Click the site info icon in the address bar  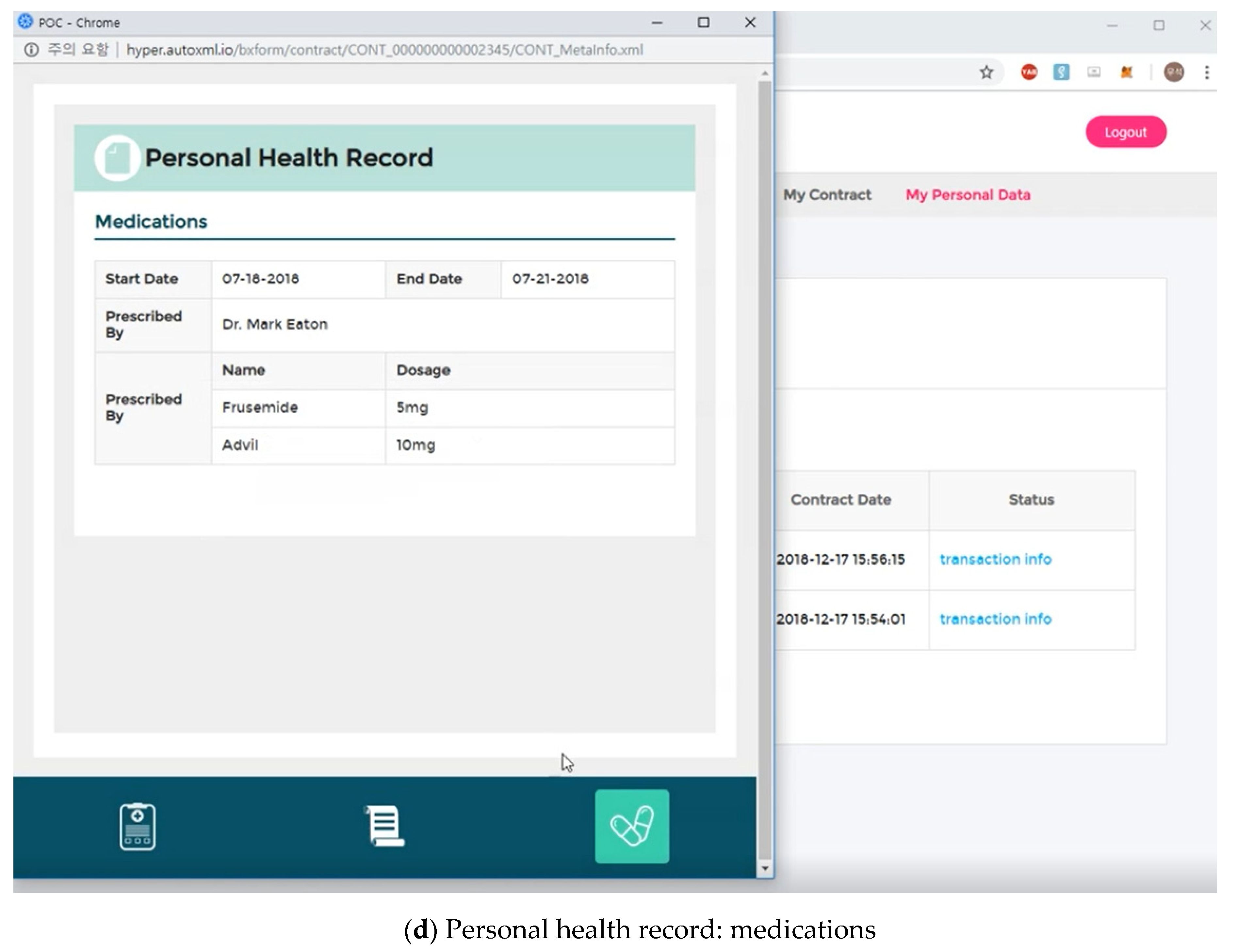31,50
